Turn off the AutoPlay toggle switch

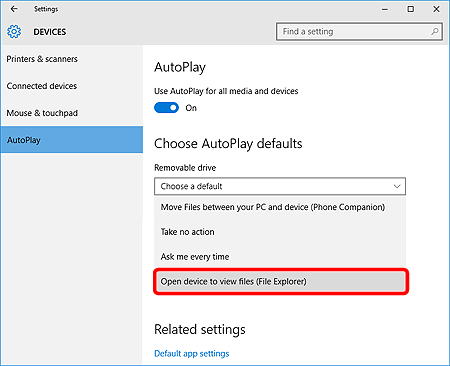166,108
